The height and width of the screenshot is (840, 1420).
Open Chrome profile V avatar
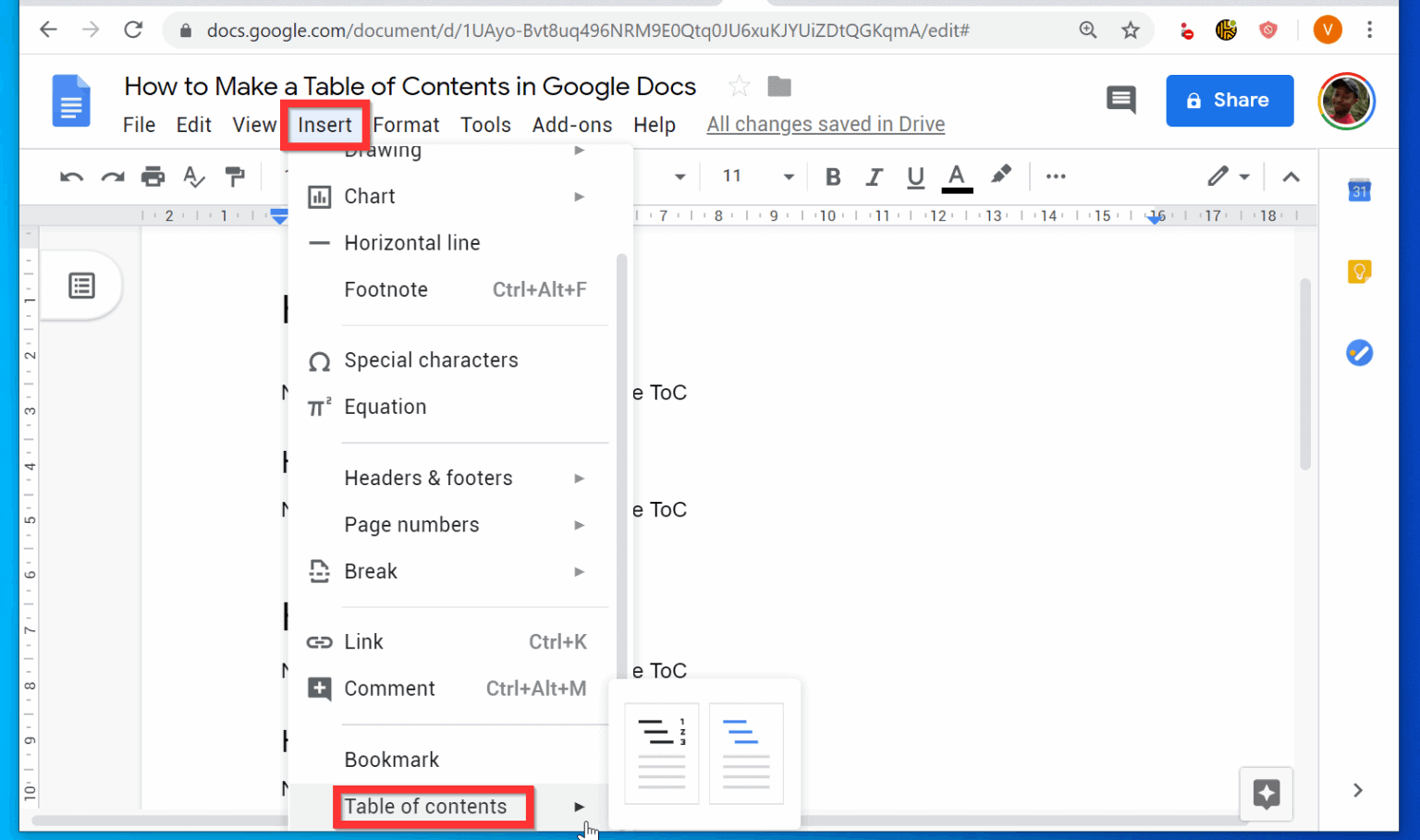(x=1328, y=30)
